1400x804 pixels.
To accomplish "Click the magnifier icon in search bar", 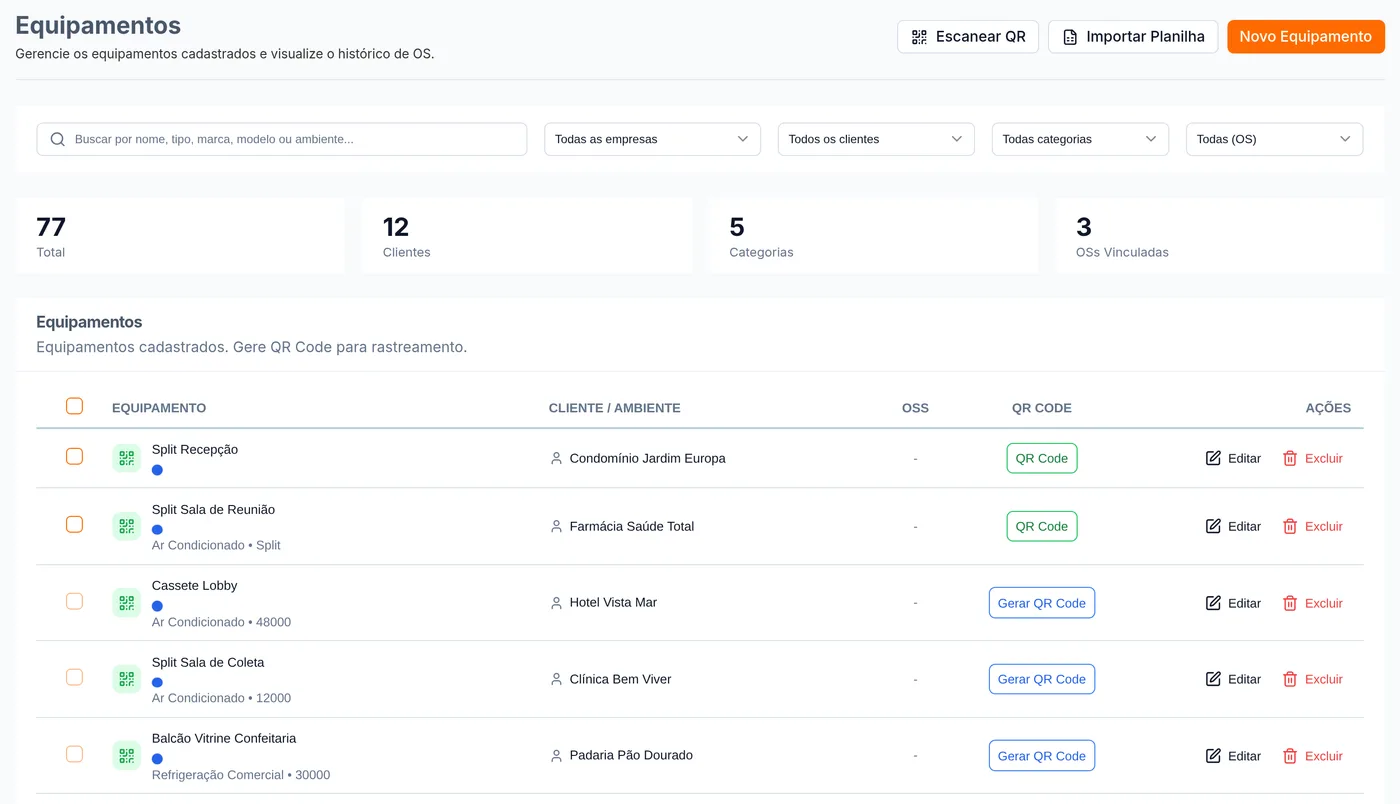I will click(58, 139).
